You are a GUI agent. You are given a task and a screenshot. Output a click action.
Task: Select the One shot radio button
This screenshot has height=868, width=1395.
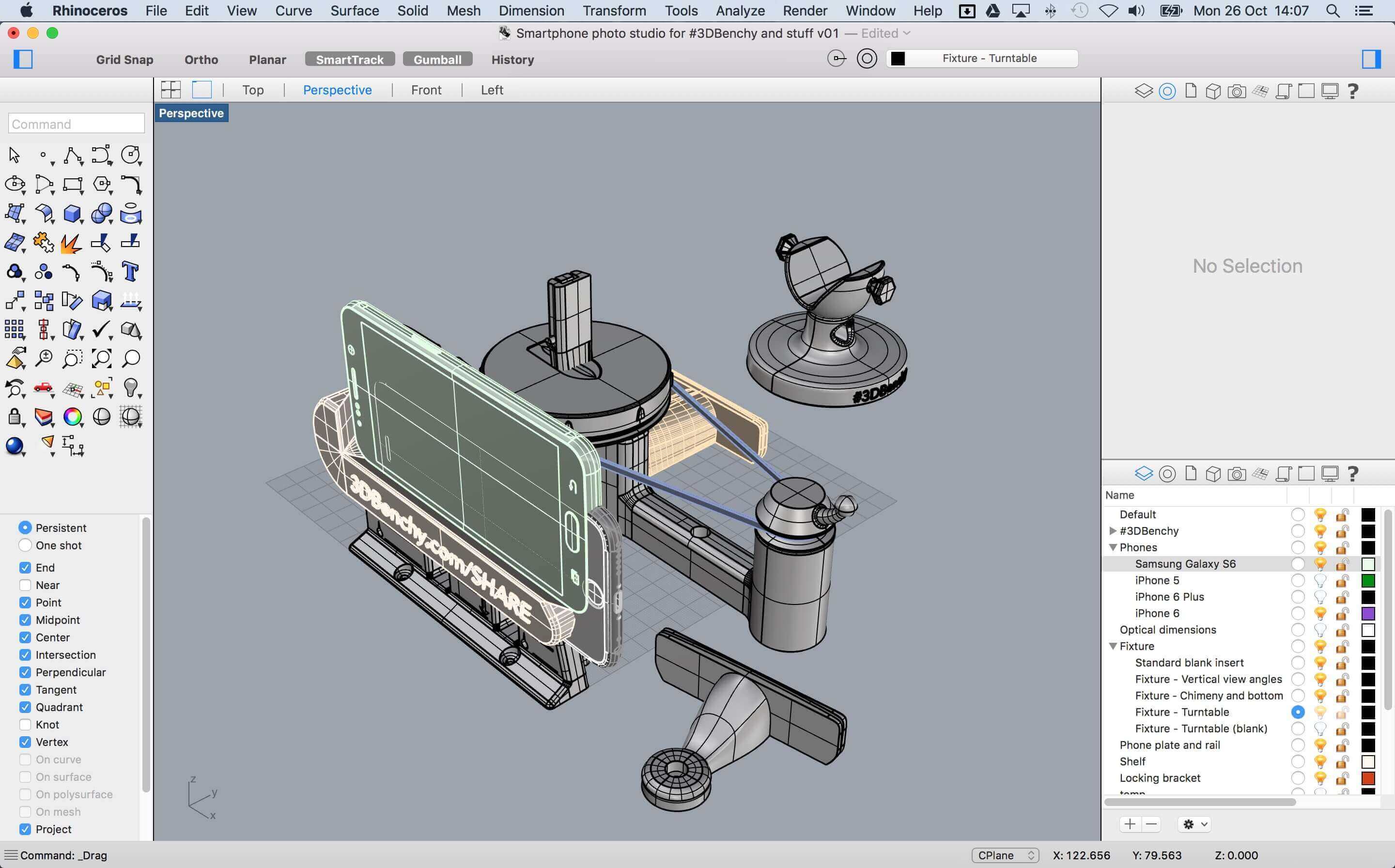[25, 545]
